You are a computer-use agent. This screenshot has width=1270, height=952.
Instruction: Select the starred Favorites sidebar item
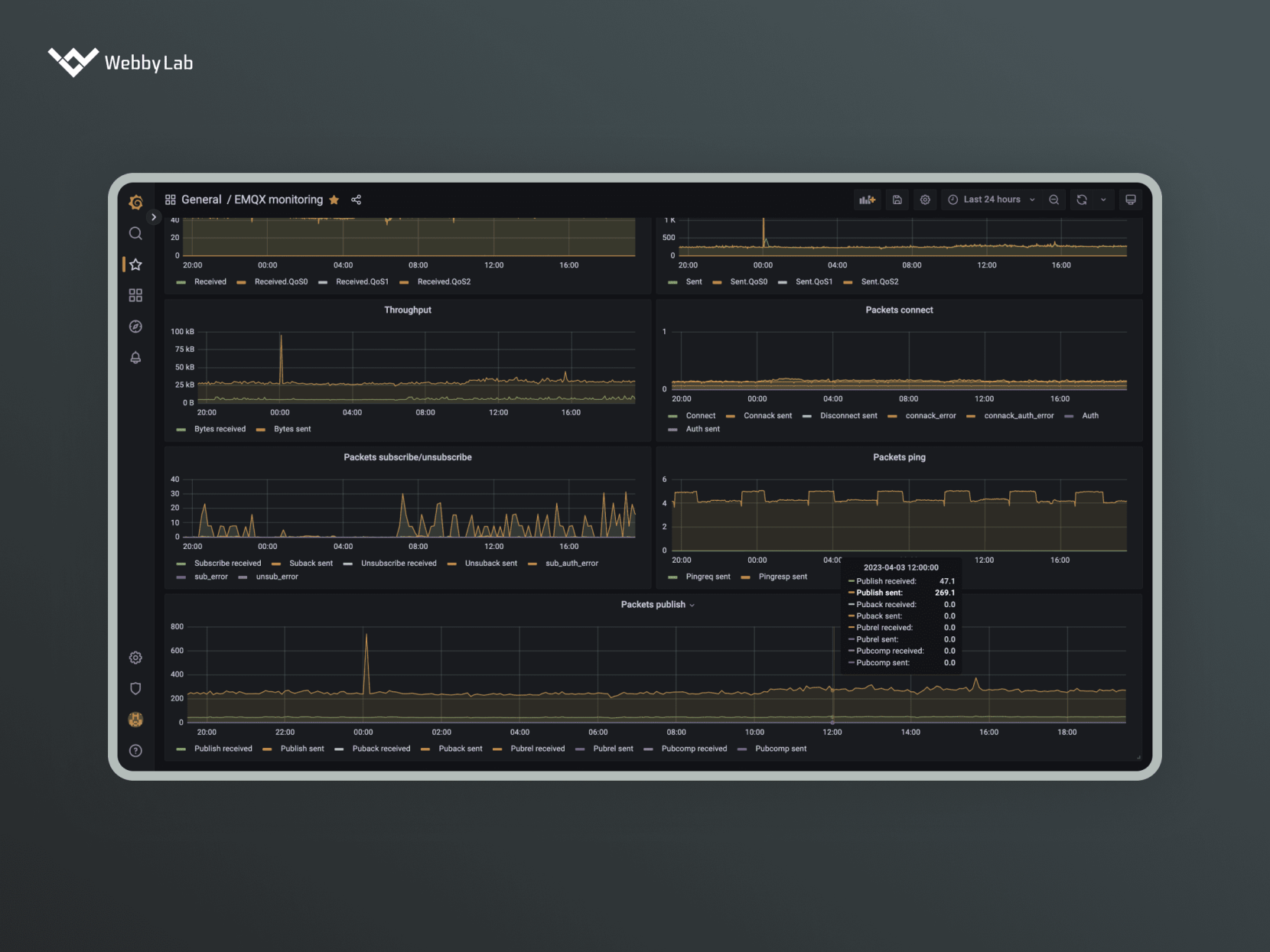pos(135,265)
